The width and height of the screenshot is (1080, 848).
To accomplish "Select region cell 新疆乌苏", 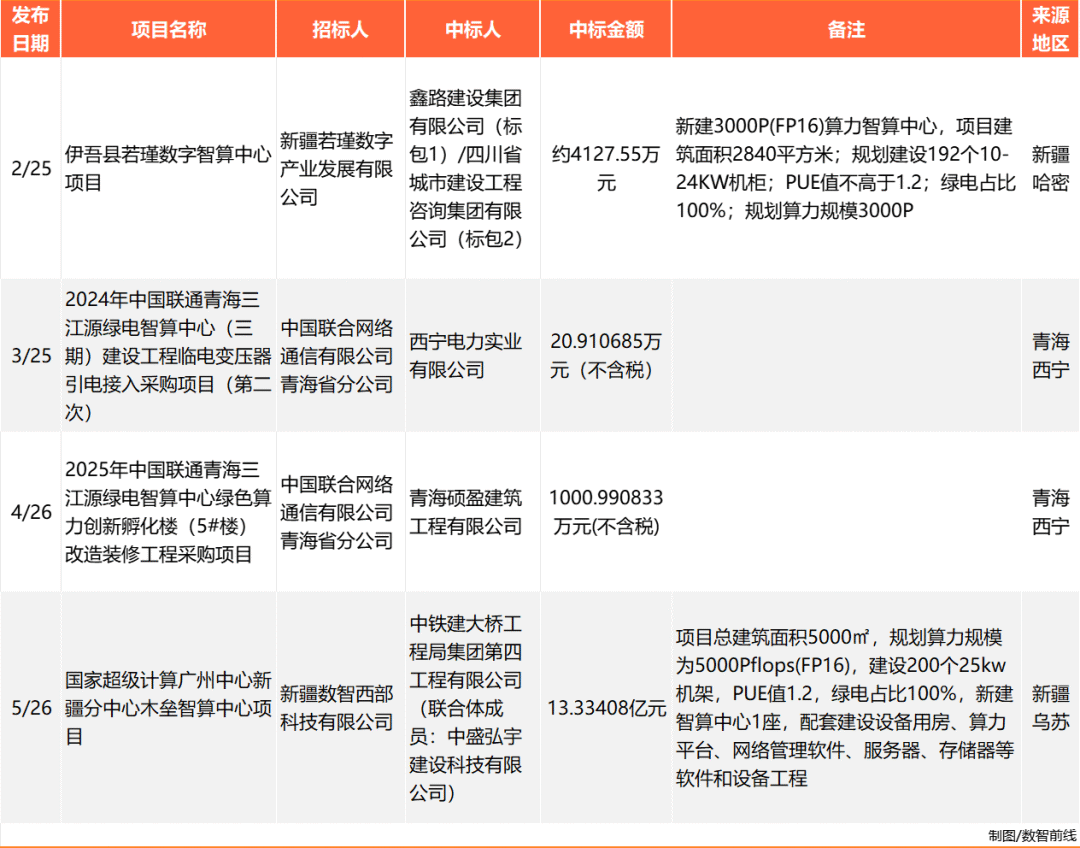I will pos(1050,707).
